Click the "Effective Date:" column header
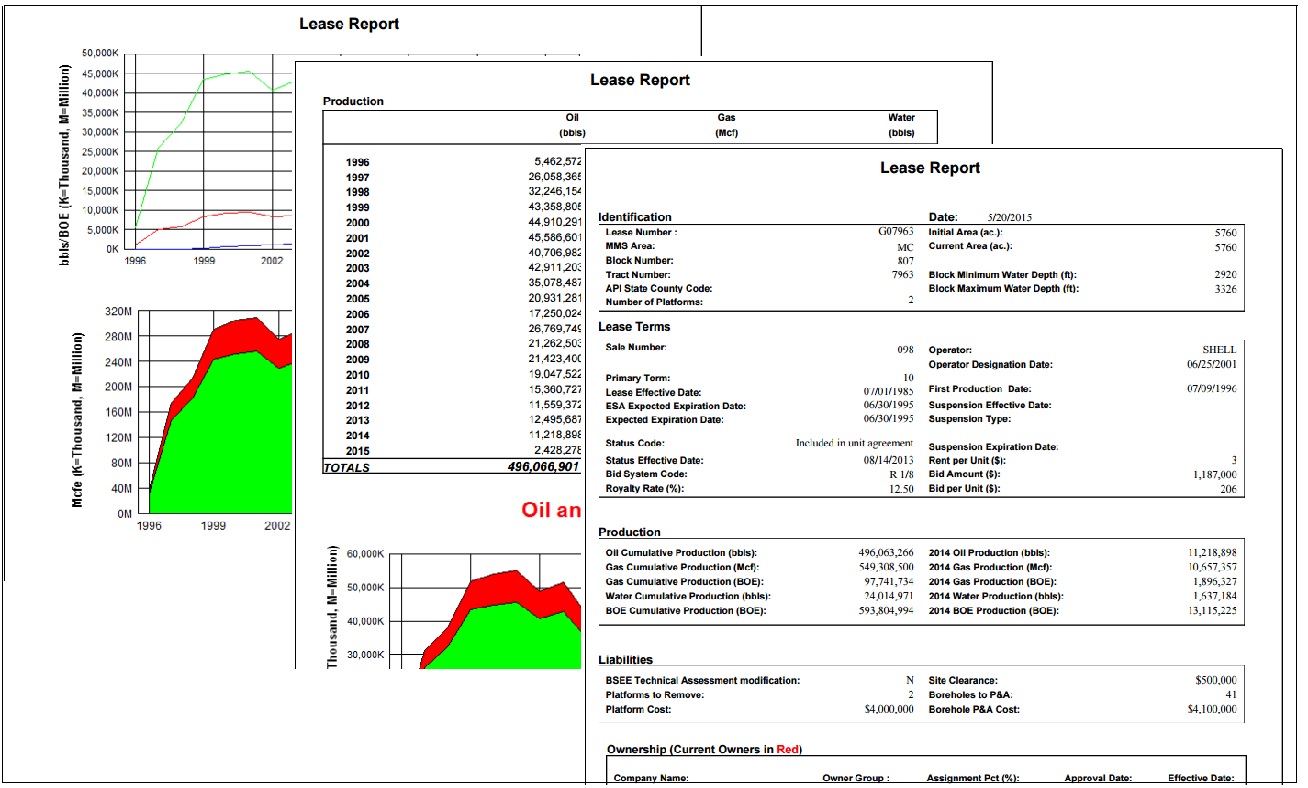Viewport: 1308px width, 788px height. tap(1201, 778)
